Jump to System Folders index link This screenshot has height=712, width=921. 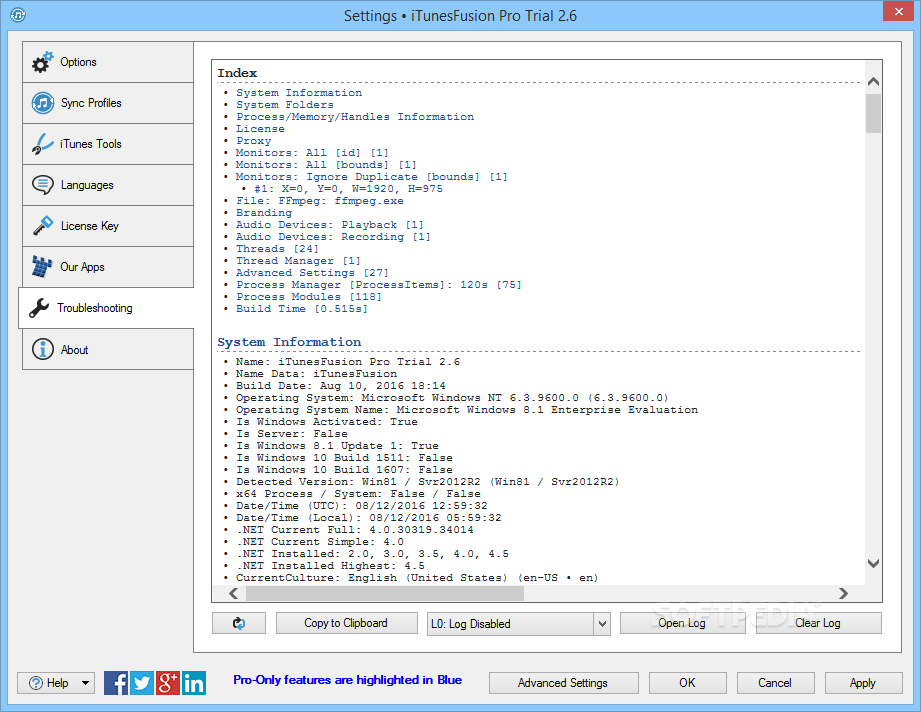(285, 105)
